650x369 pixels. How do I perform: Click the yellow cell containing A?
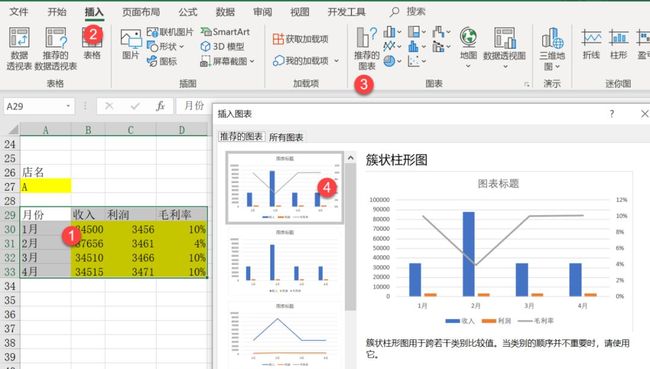(45, 187)
